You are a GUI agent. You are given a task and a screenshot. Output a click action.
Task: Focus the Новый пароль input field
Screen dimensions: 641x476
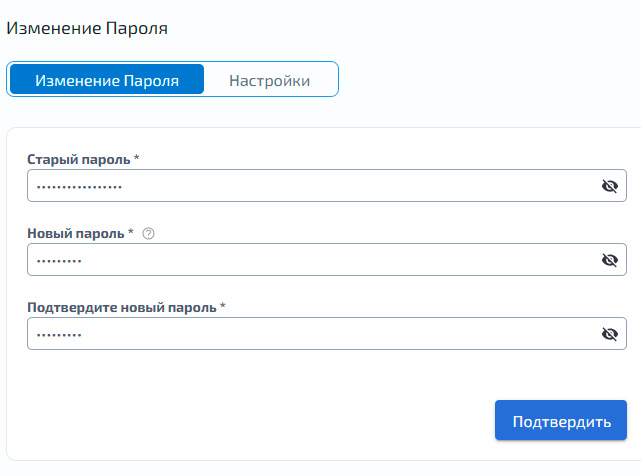[327, 260]
